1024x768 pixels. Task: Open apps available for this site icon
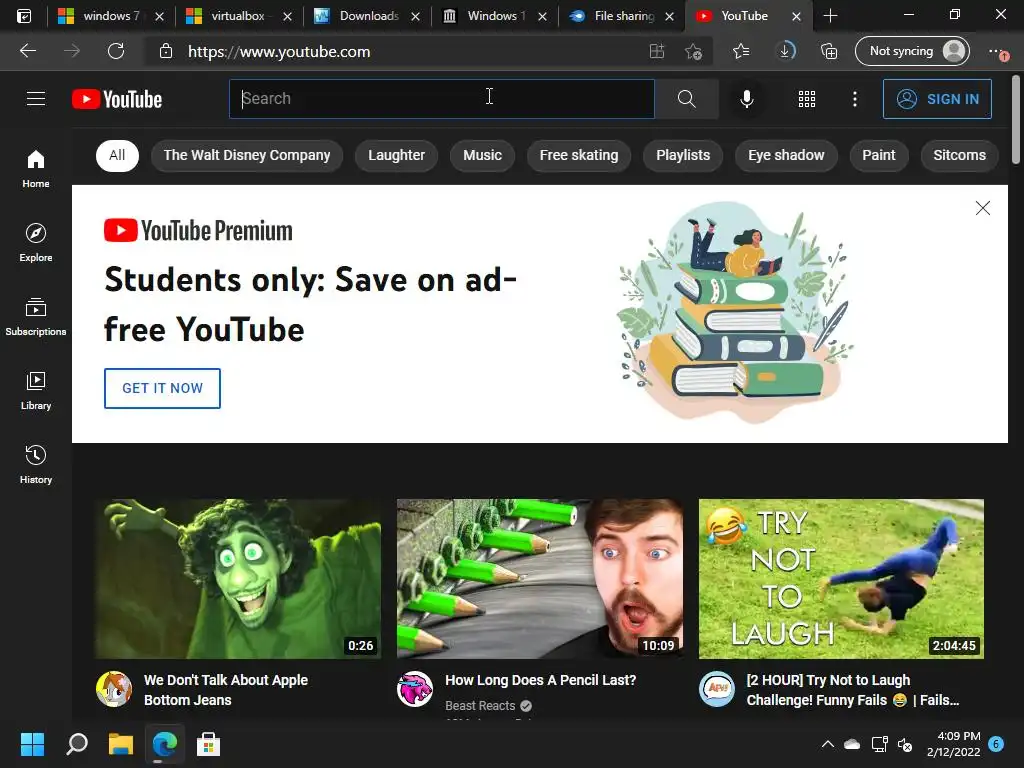[x=657, y=51]
